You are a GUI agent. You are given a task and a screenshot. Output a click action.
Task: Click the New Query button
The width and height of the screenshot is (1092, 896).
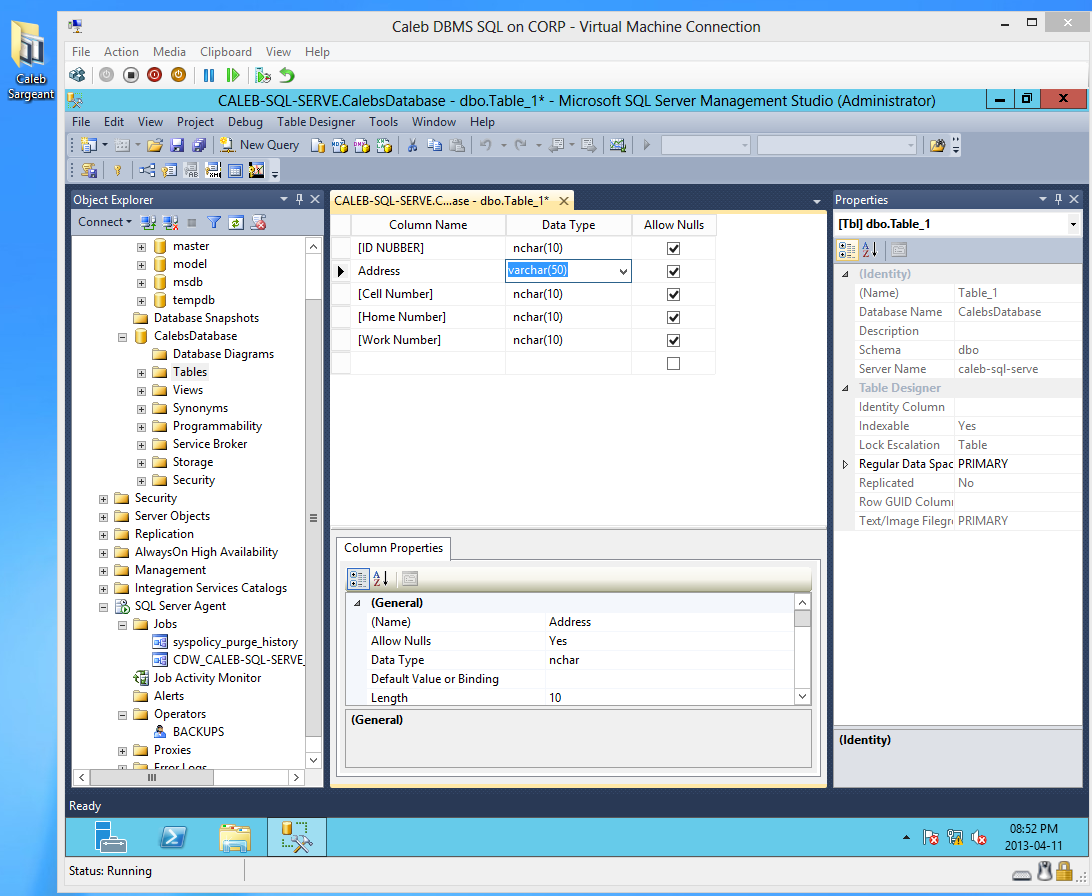click(259, 145)
